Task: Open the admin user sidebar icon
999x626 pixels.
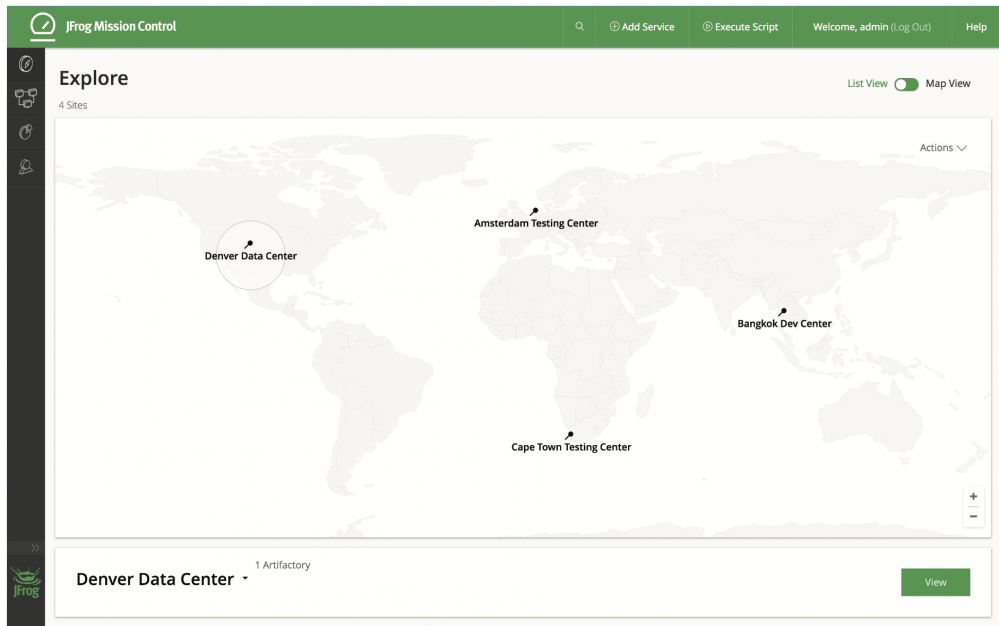Action: click(26, 167)
